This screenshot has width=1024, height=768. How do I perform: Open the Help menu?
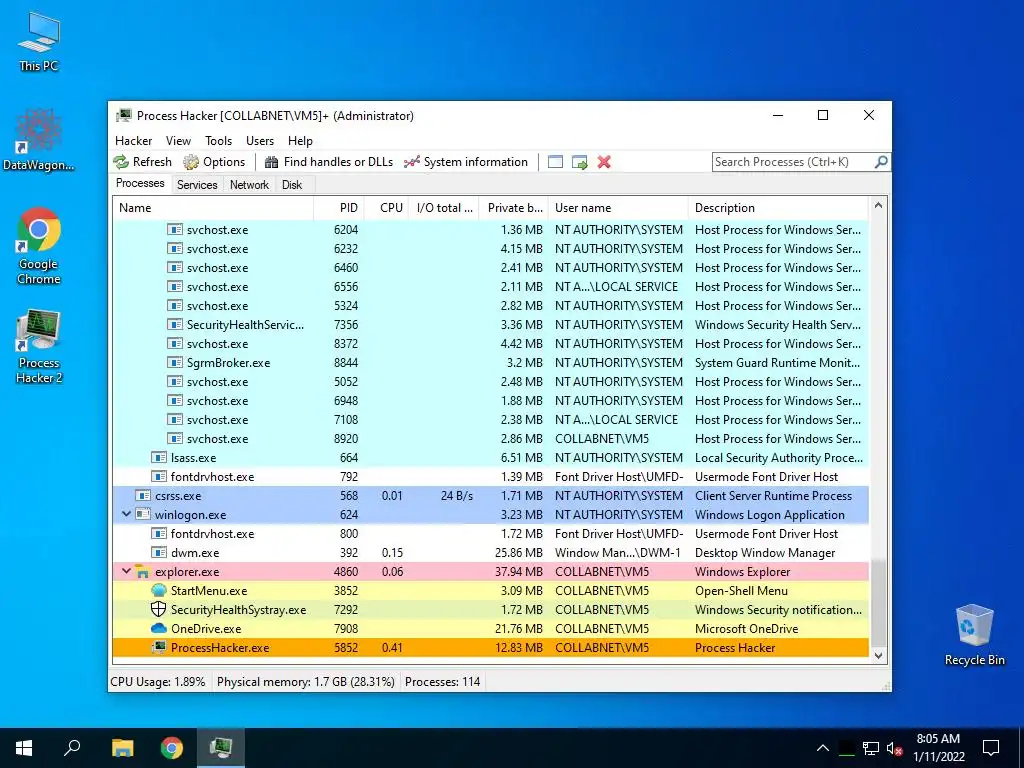coord(300,140)
